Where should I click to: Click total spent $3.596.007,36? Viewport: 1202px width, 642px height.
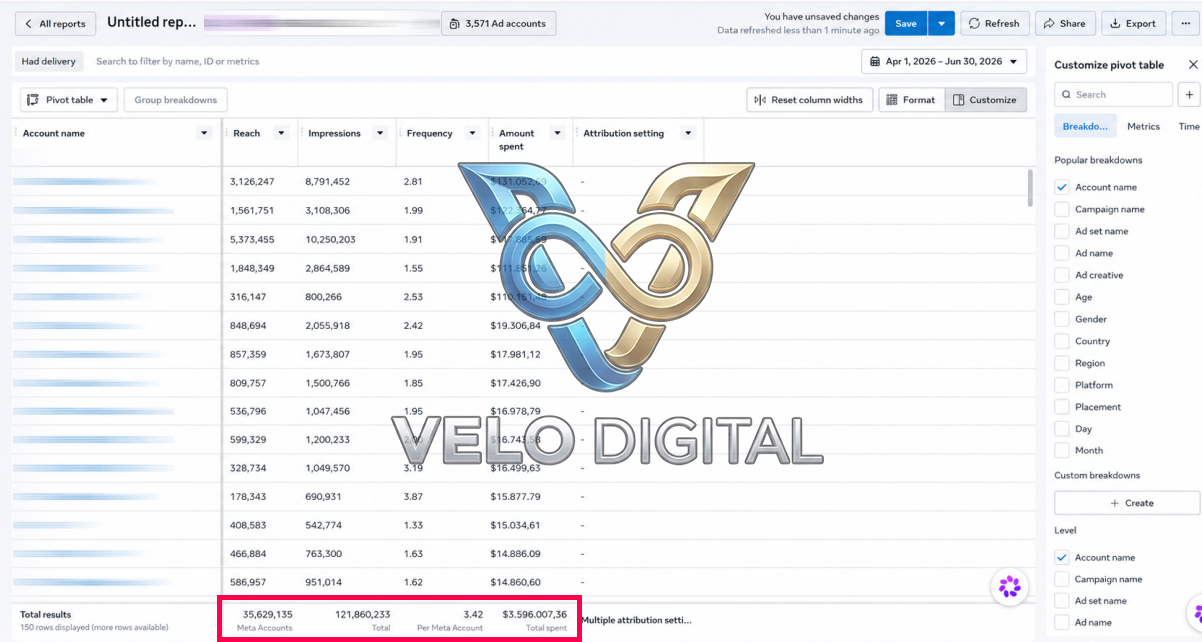coord(535,614)
